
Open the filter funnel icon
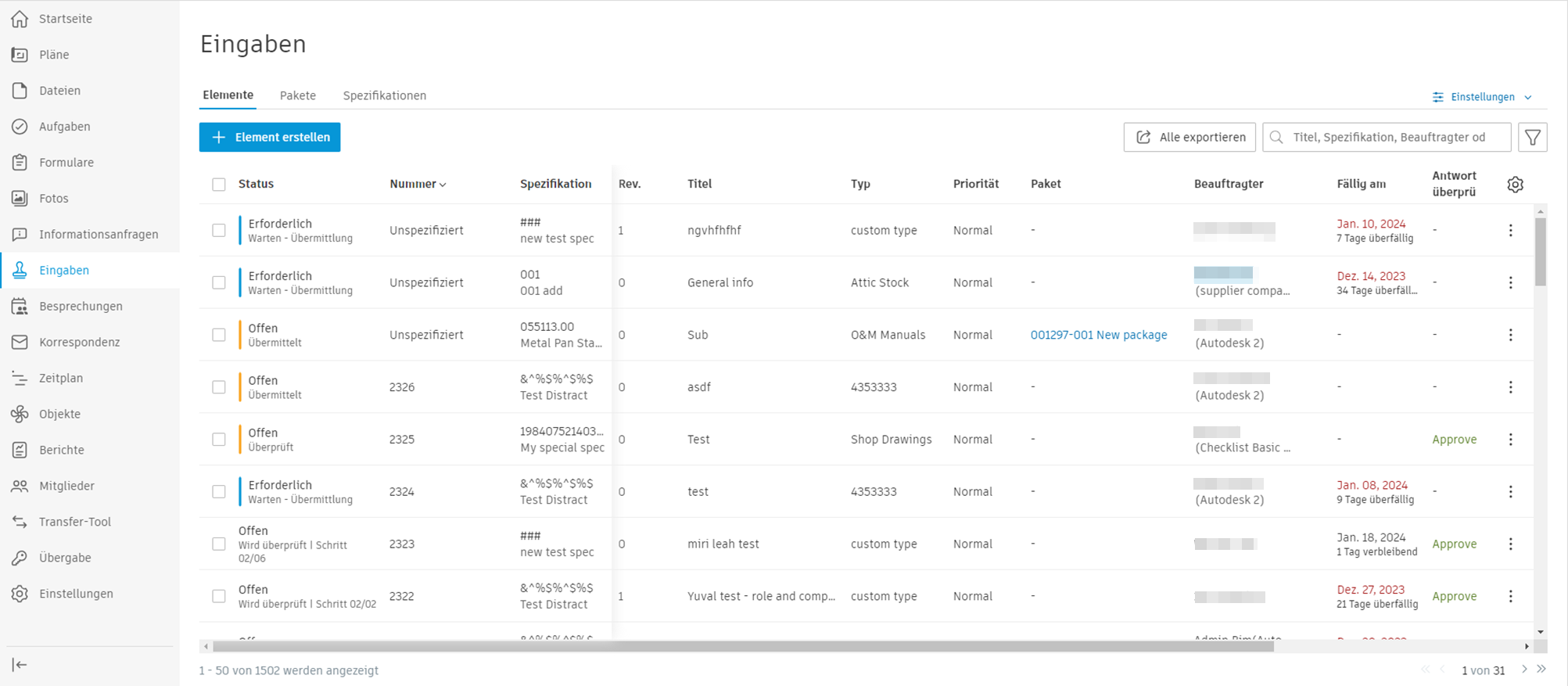(1532, 138)
